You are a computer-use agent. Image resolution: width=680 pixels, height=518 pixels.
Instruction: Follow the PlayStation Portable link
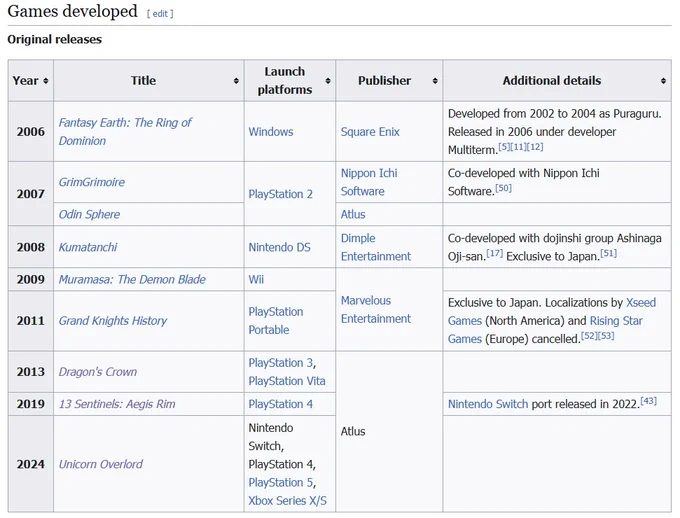[276, 321]
